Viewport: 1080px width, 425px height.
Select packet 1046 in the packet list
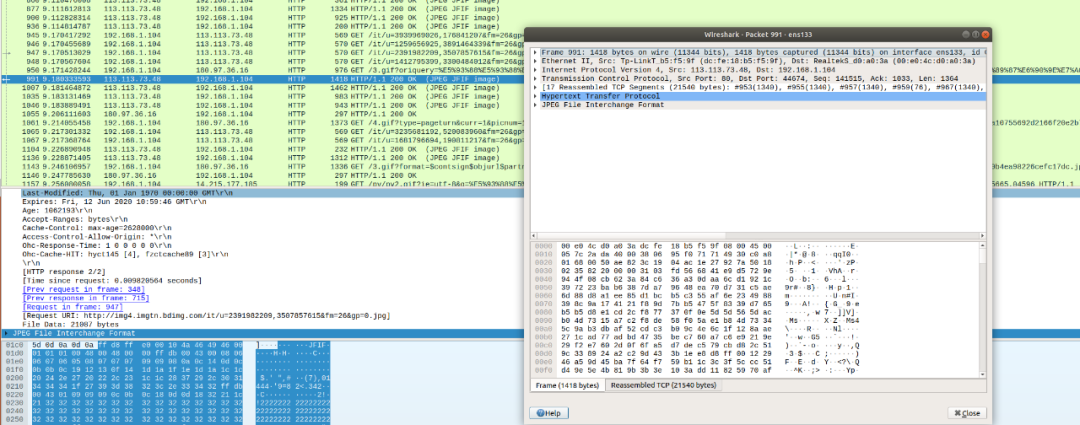click(262, 105)
